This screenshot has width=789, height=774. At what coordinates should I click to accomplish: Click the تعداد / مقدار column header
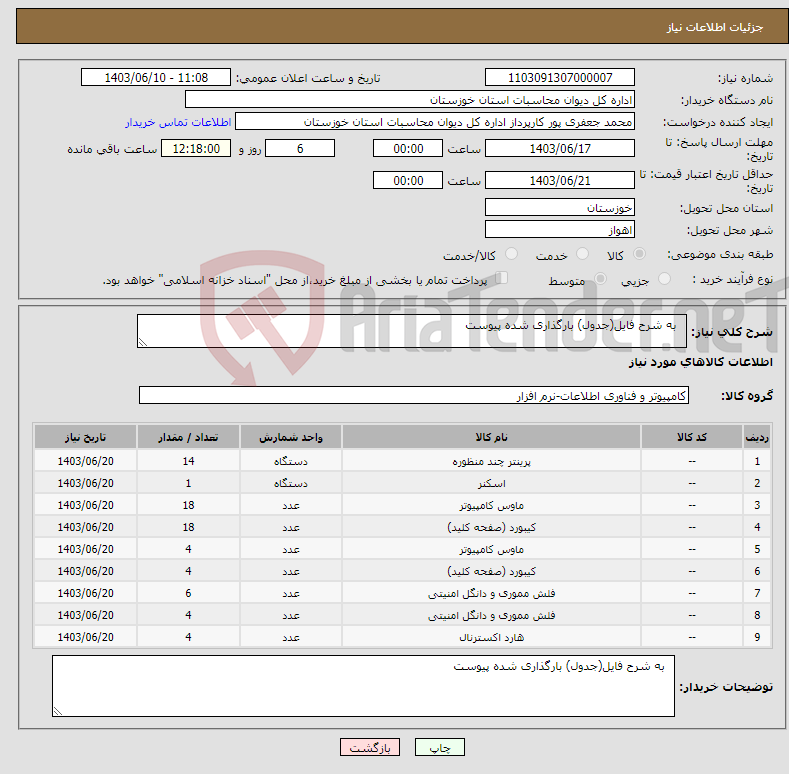point(188,437)
